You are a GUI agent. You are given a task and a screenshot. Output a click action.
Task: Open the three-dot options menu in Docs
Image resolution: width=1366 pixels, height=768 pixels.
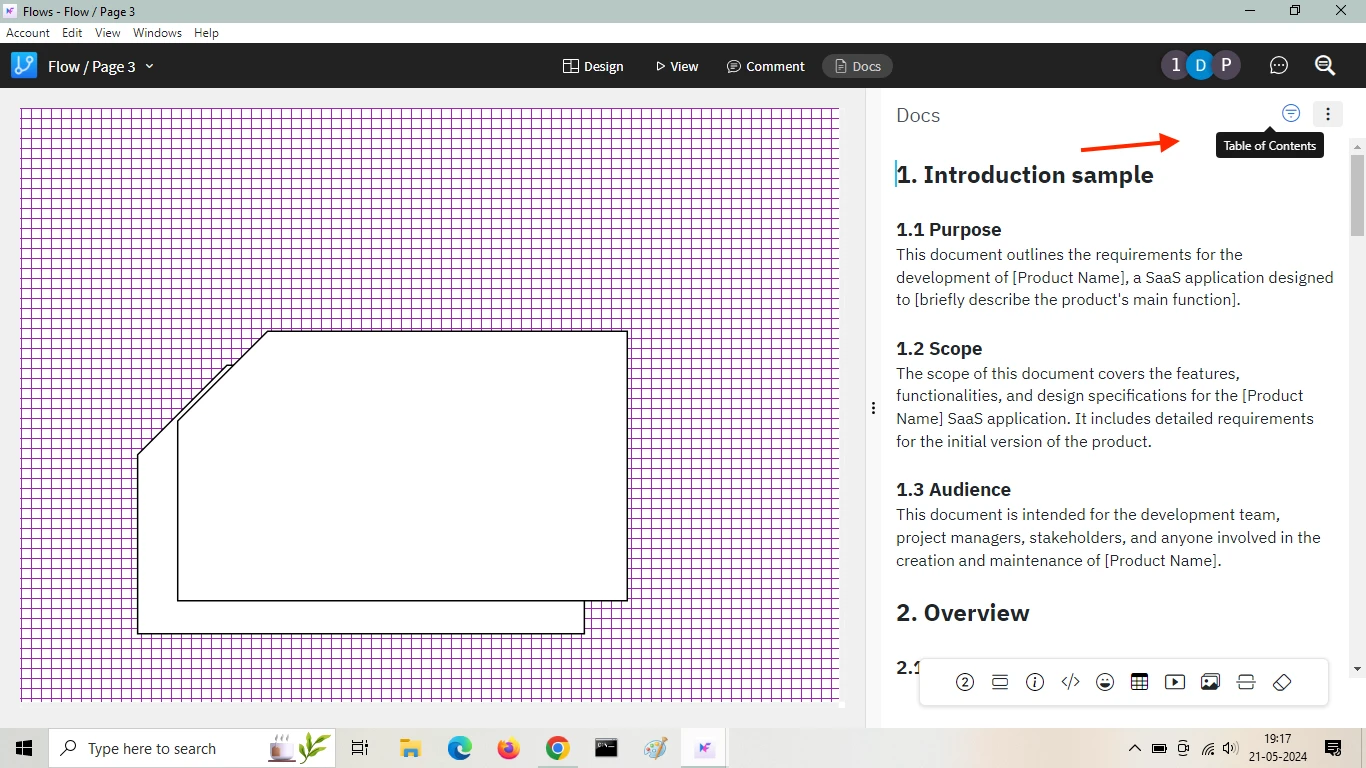pos(1327,113)
